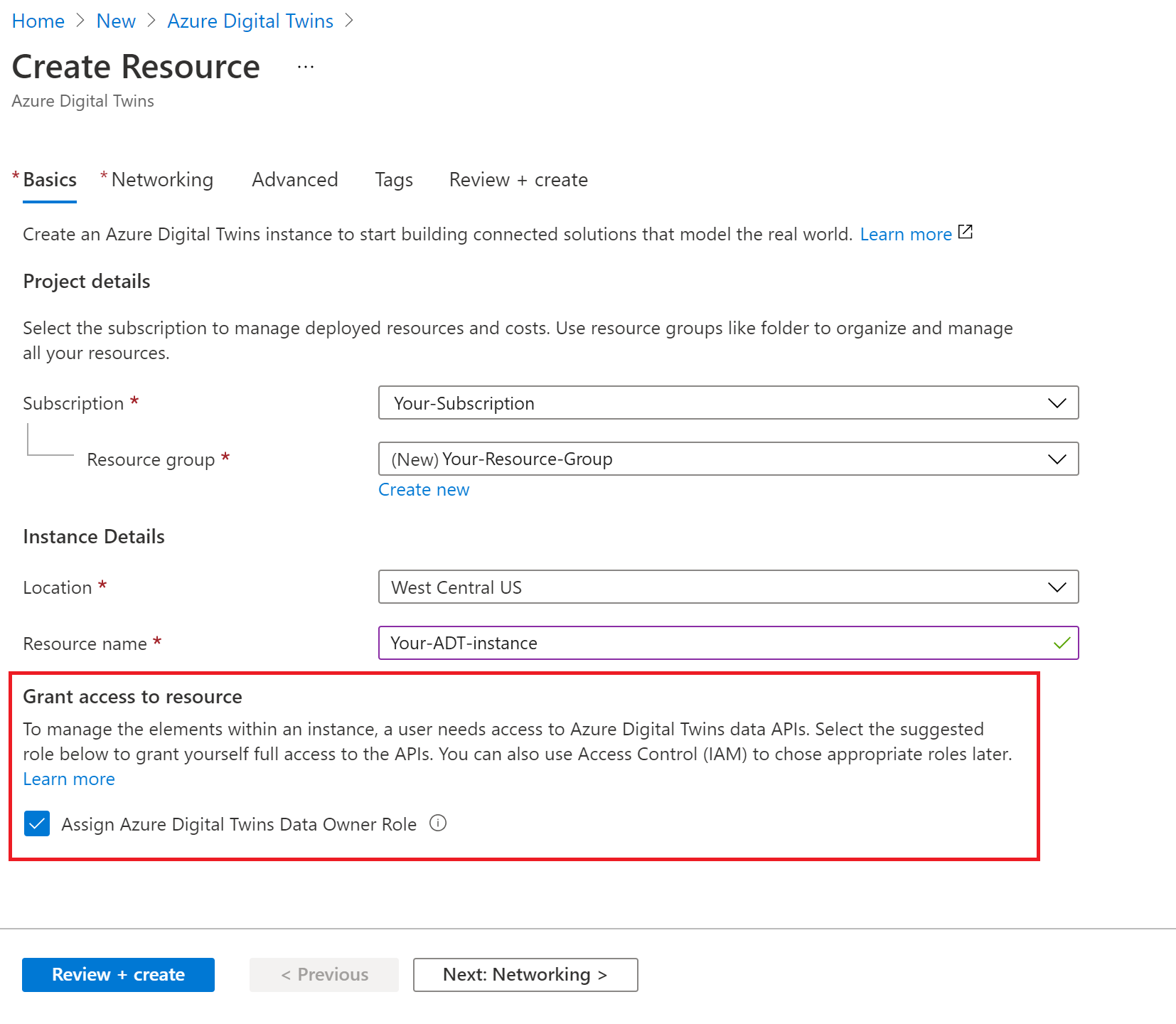
Task: Open the Location dropdown showing West Central US
Action: tap(728, 587)
